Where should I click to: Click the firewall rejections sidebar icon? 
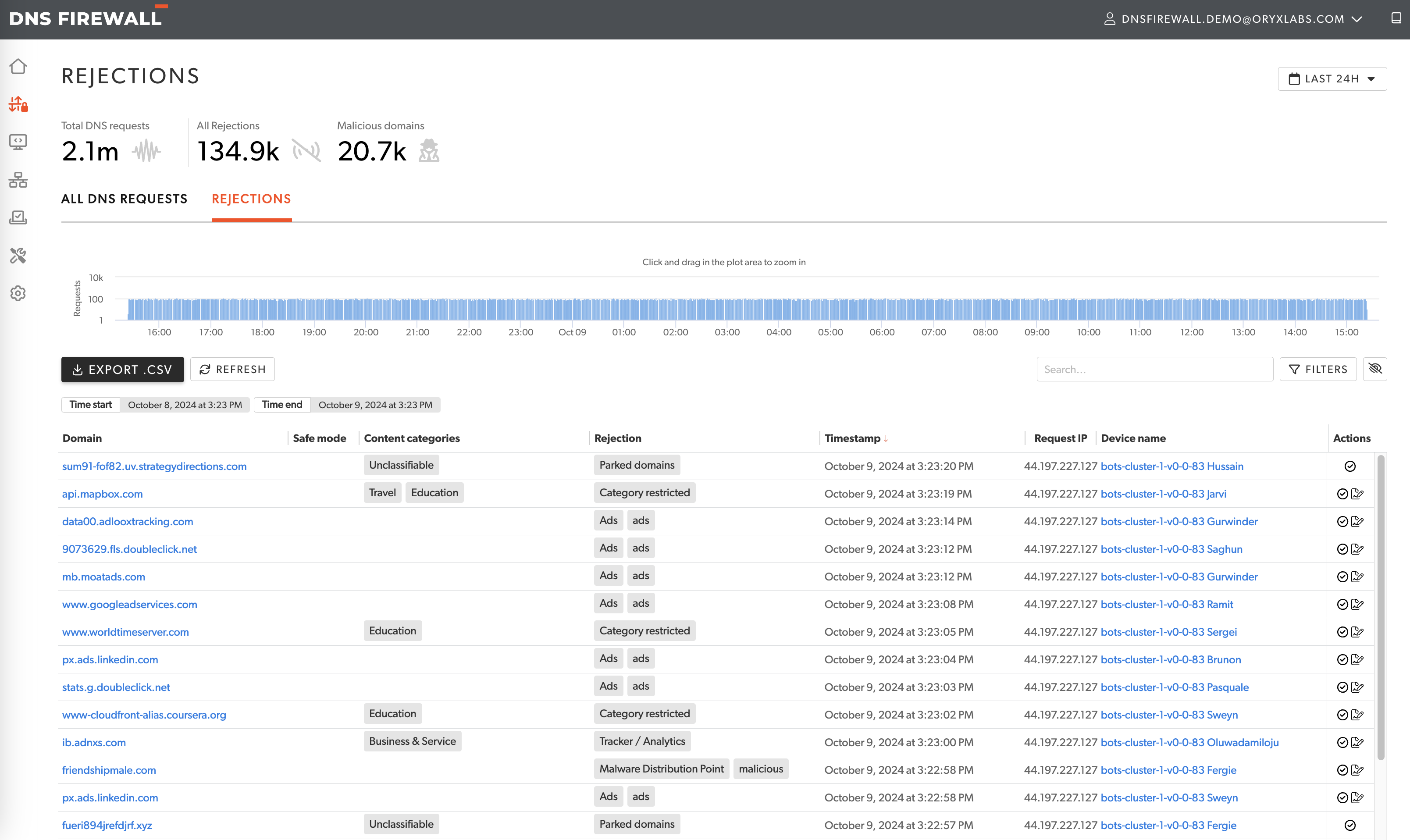click(x=18, y=104)
